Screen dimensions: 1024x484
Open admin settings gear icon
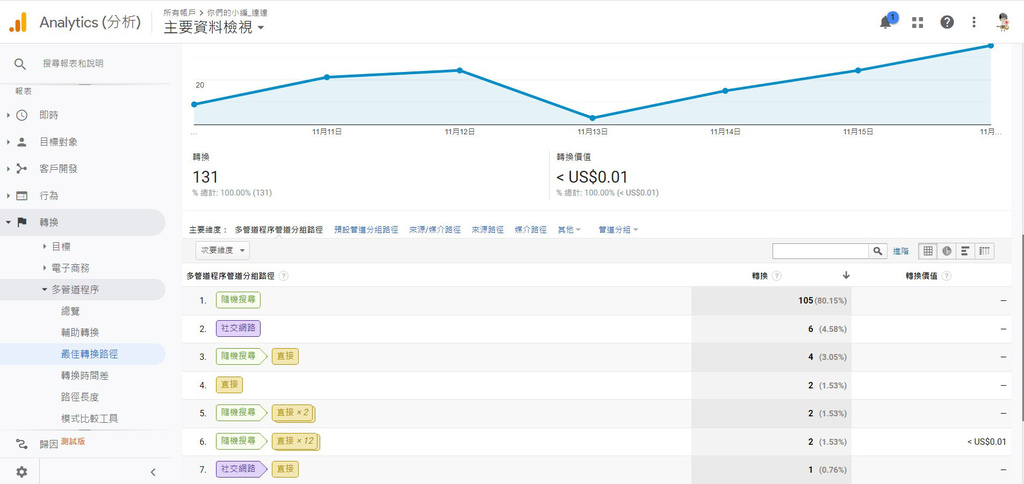pyautogui.click(x=22, y=472)
